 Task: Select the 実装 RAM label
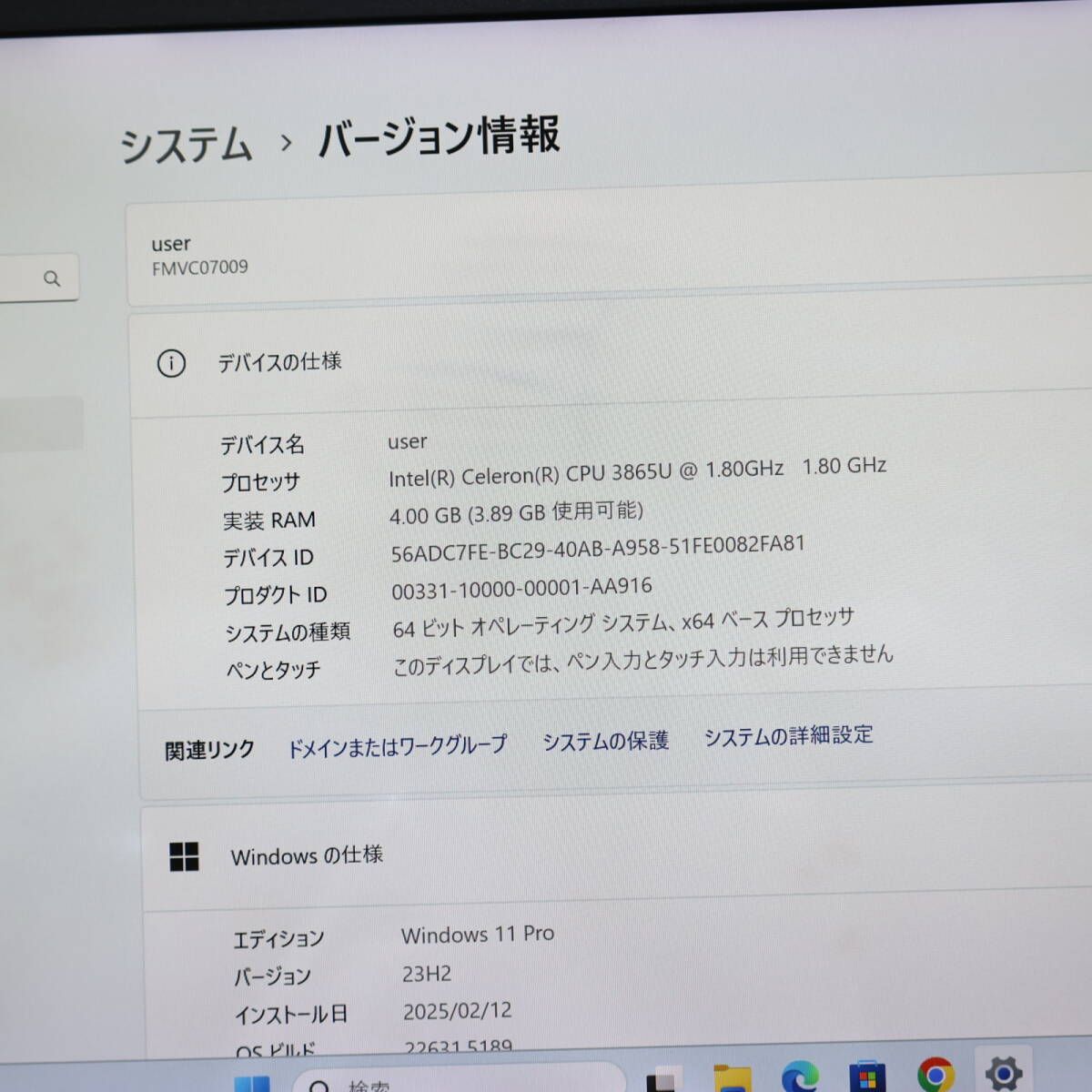coord(269,521)
